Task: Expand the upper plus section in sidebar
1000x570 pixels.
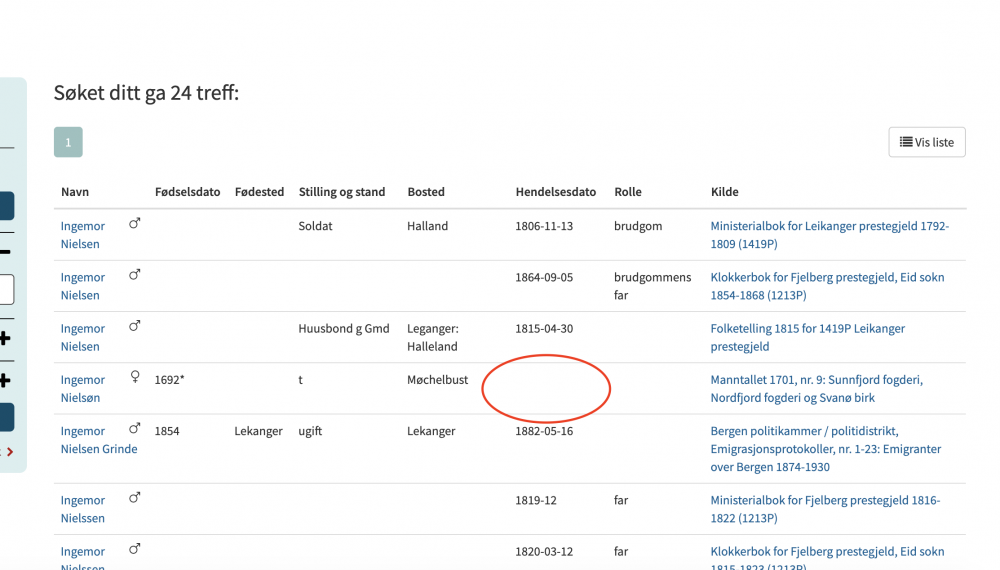Action: pyautogui.click(x=5, y=338)
